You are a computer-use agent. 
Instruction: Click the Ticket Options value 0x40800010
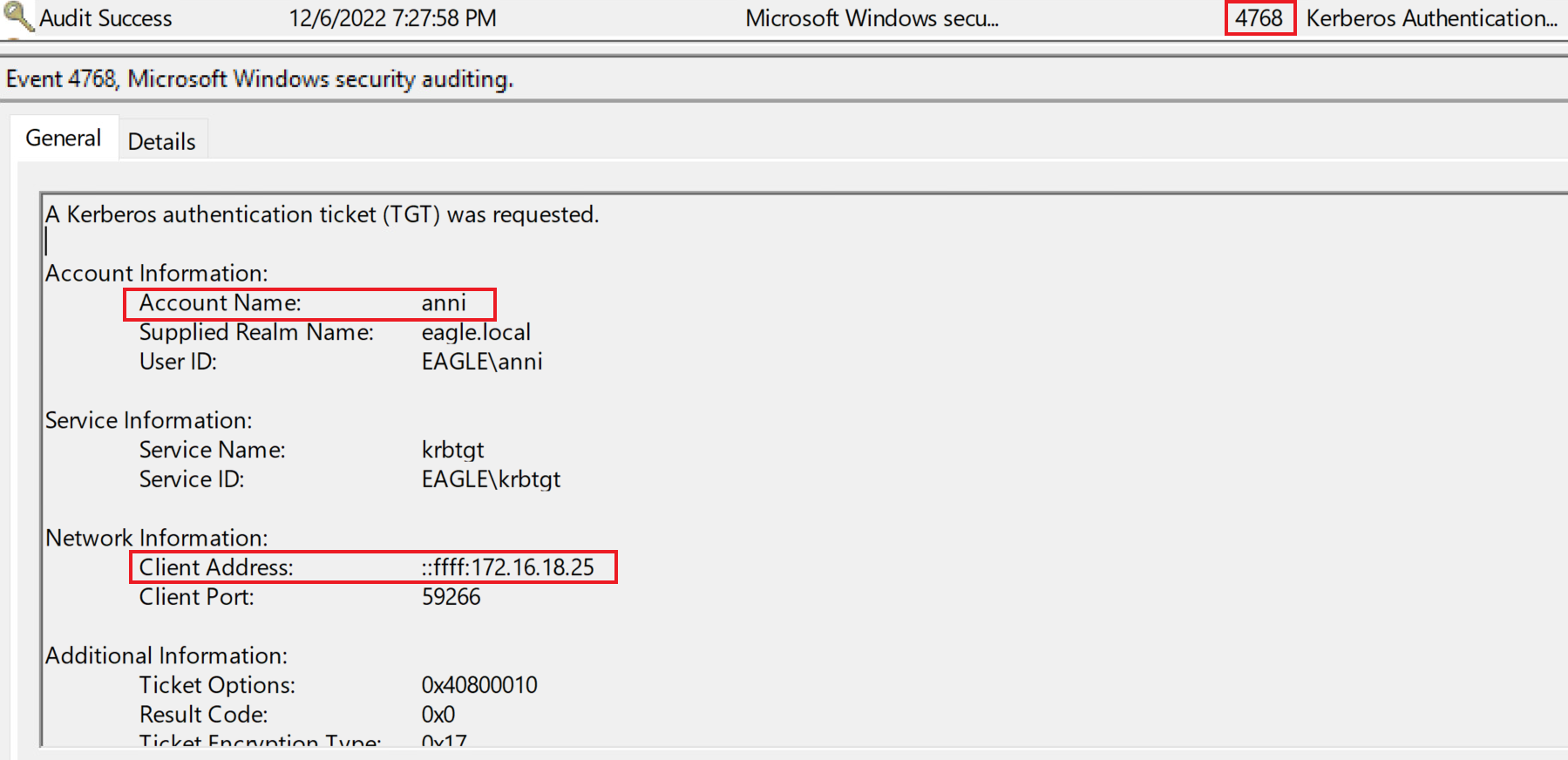479,685
